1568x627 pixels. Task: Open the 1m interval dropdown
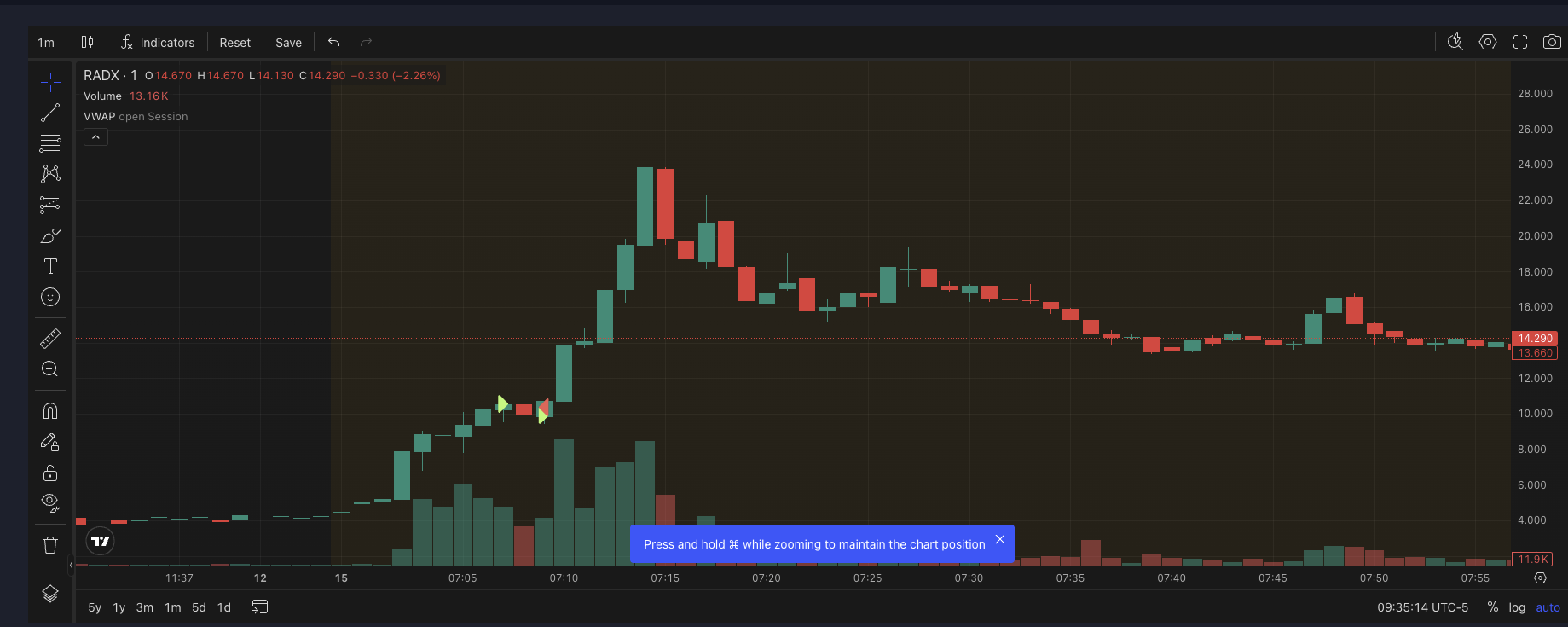(46, 43)
